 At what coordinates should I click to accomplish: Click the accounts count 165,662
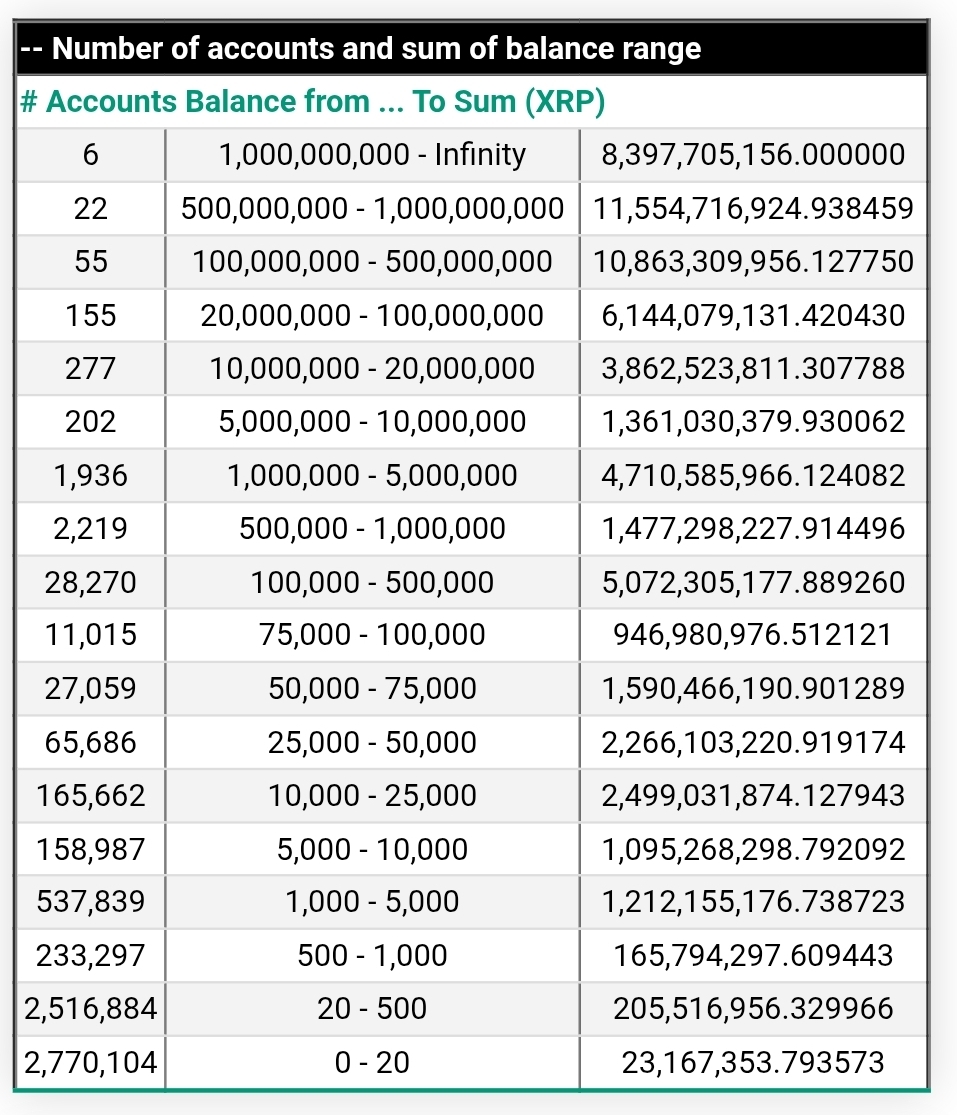[x=91, y=796]
